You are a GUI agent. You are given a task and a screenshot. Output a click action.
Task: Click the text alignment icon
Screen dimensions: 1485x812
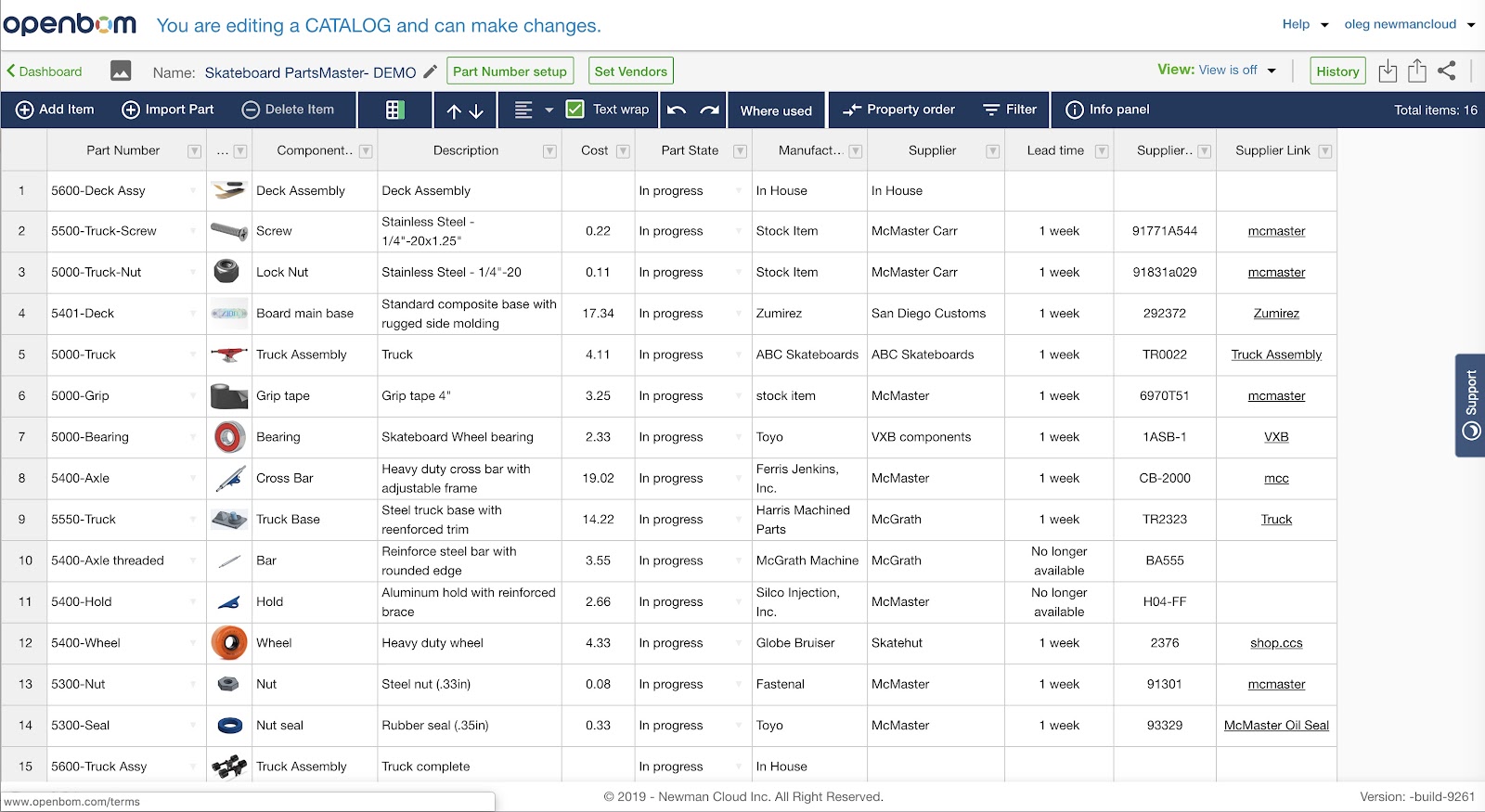tap(523, 110)
